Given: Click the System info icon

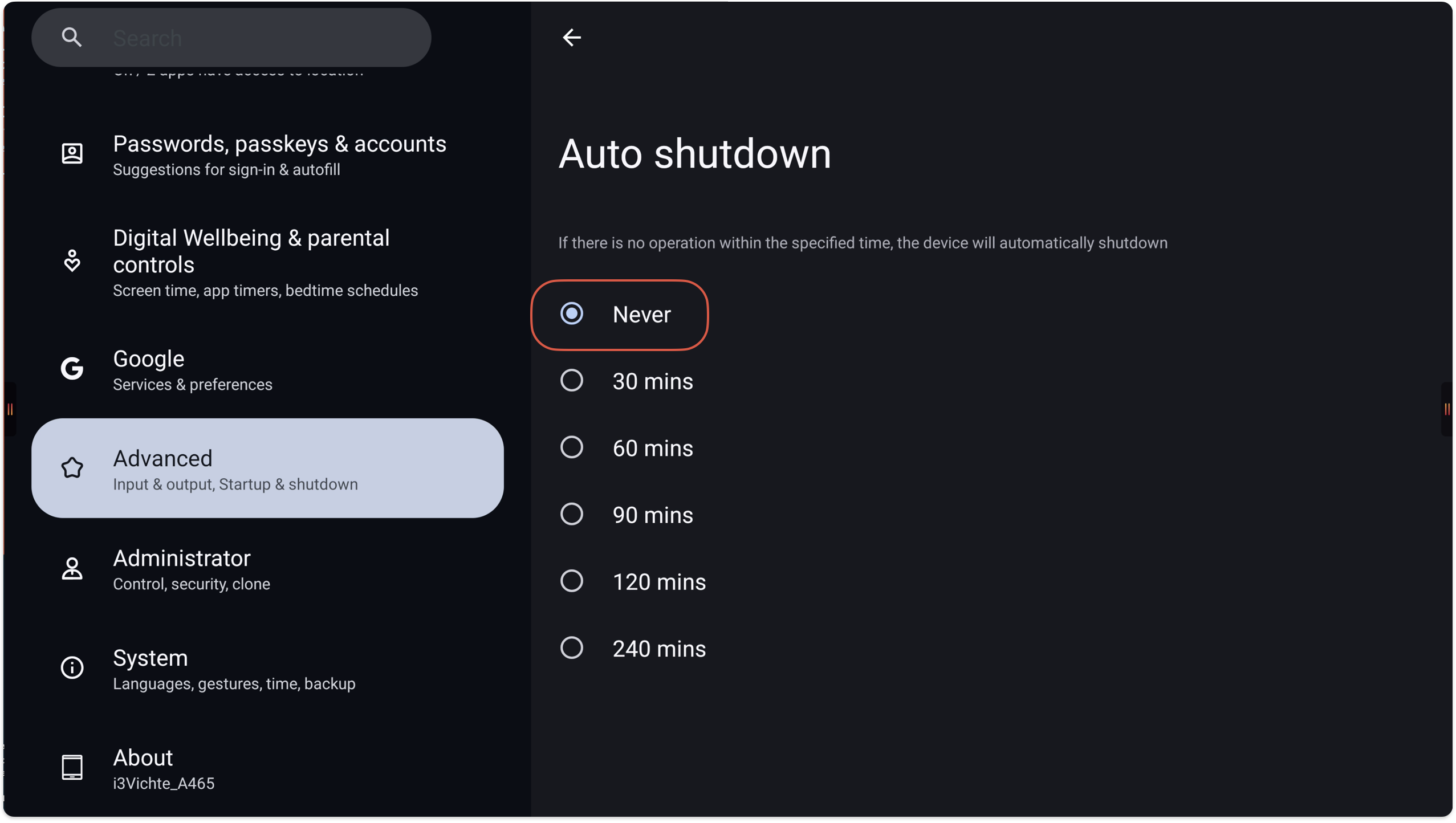Looking at the screenshot, I should 72,667.
